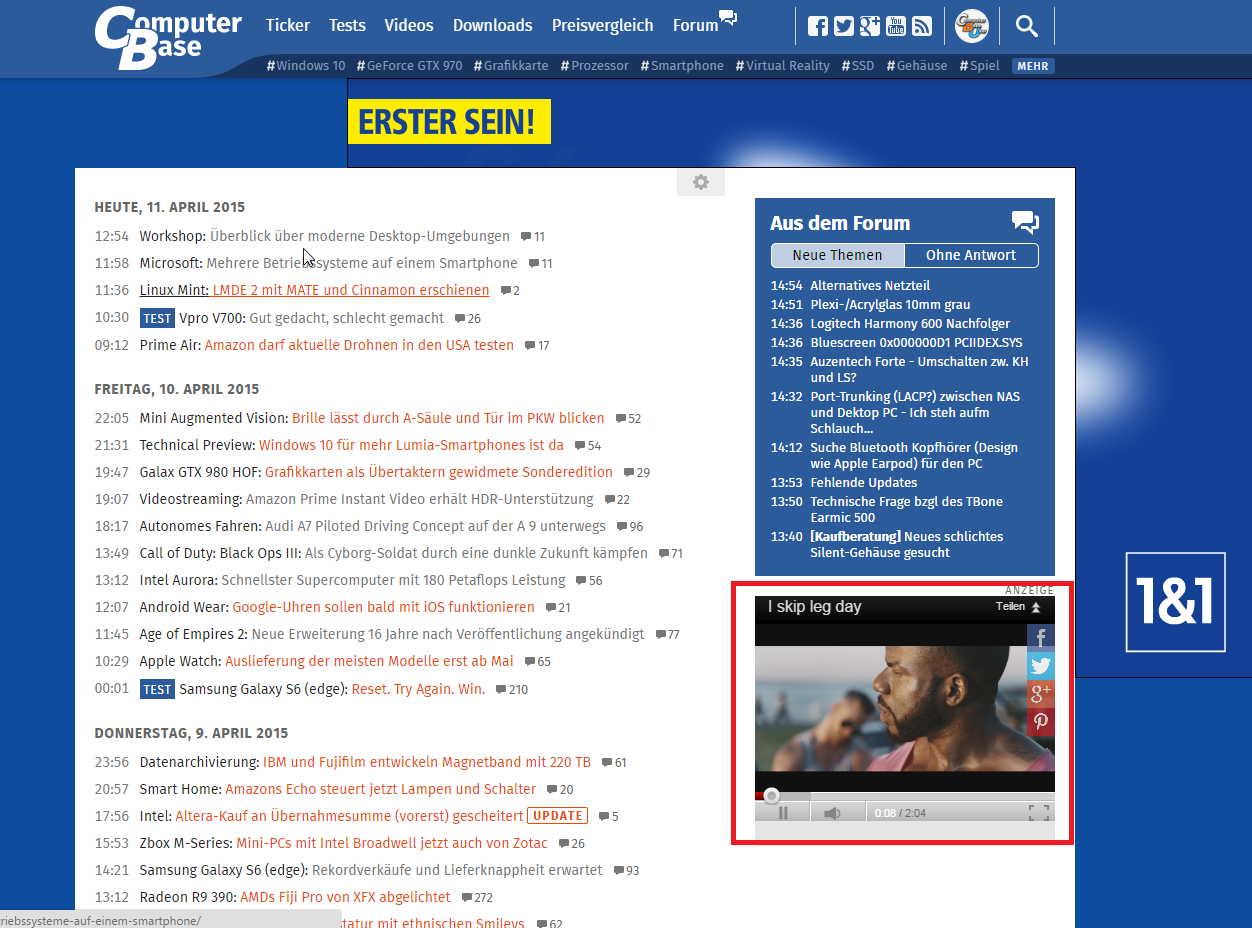This screenshot has height=928, width=1252.
Task: Open 'Amazons Echo steuert jetzt Lampen und Schalter'
Action: click(x=380, y=790)
